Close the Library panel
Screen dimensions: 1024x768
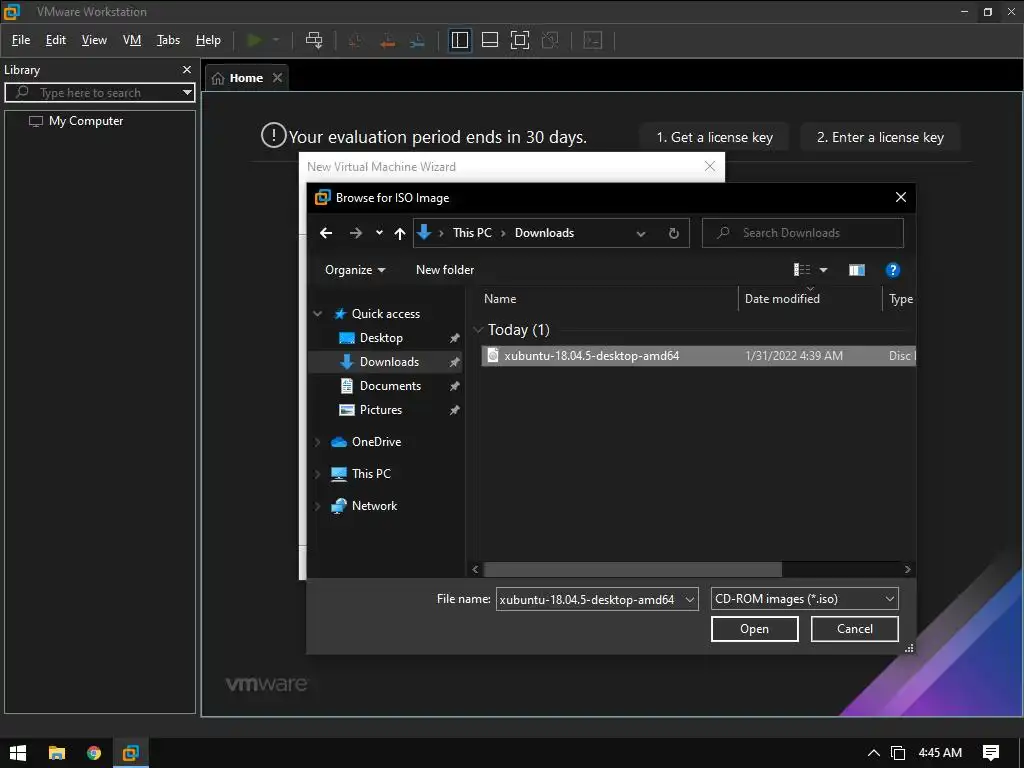(187, 69)
